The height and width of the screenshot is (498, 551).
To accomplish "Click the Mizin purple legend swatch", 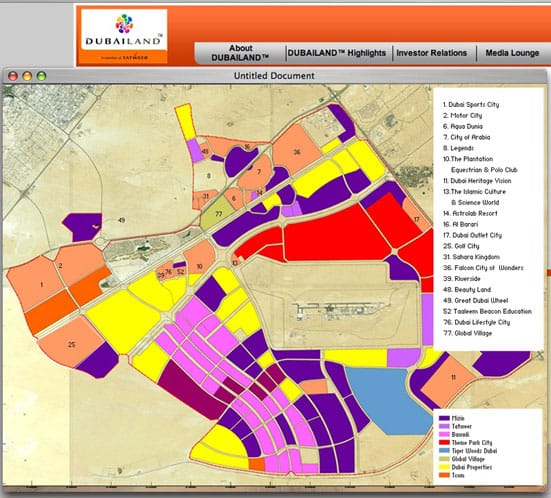I will [x=444, y=418].
